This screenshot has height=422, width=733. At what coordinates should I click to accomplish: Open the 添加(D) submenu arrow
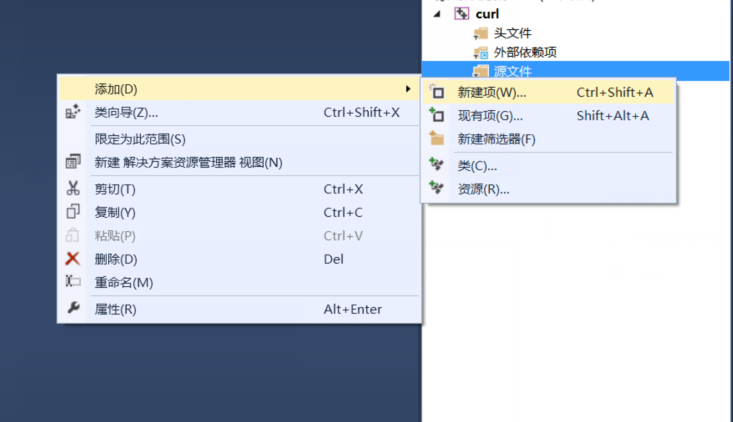pyautogui.click(x=408, y=88)
